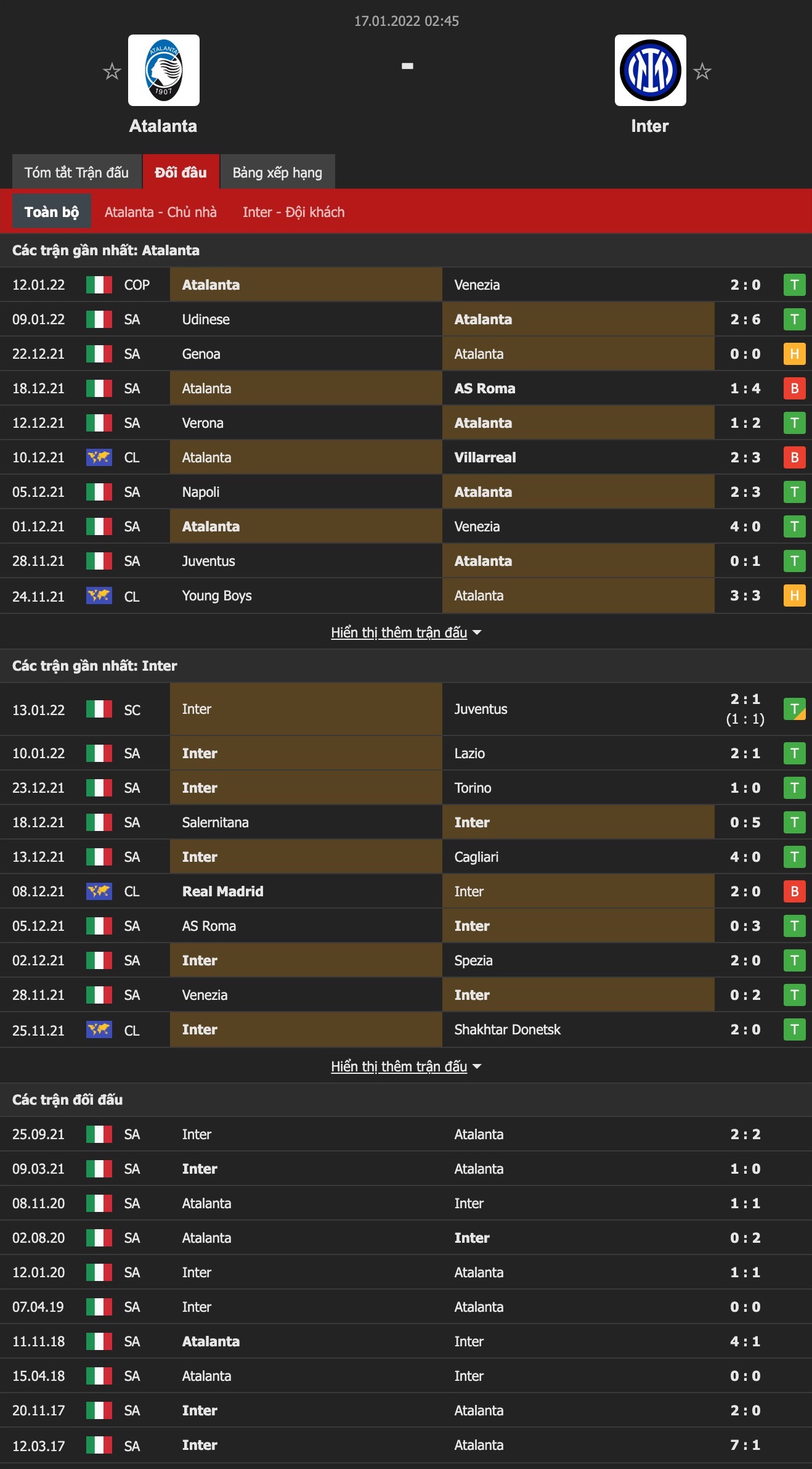Click the Champions League flag on 24.11.21 row
The width and height of the screenshot is (812, 1469).
[99, 595]
